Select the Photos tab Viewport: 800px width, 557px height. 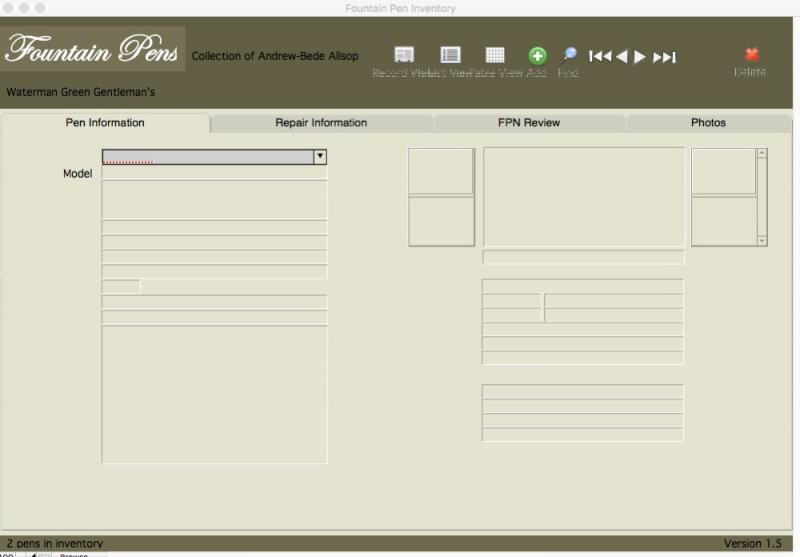(x=708, y=123)
